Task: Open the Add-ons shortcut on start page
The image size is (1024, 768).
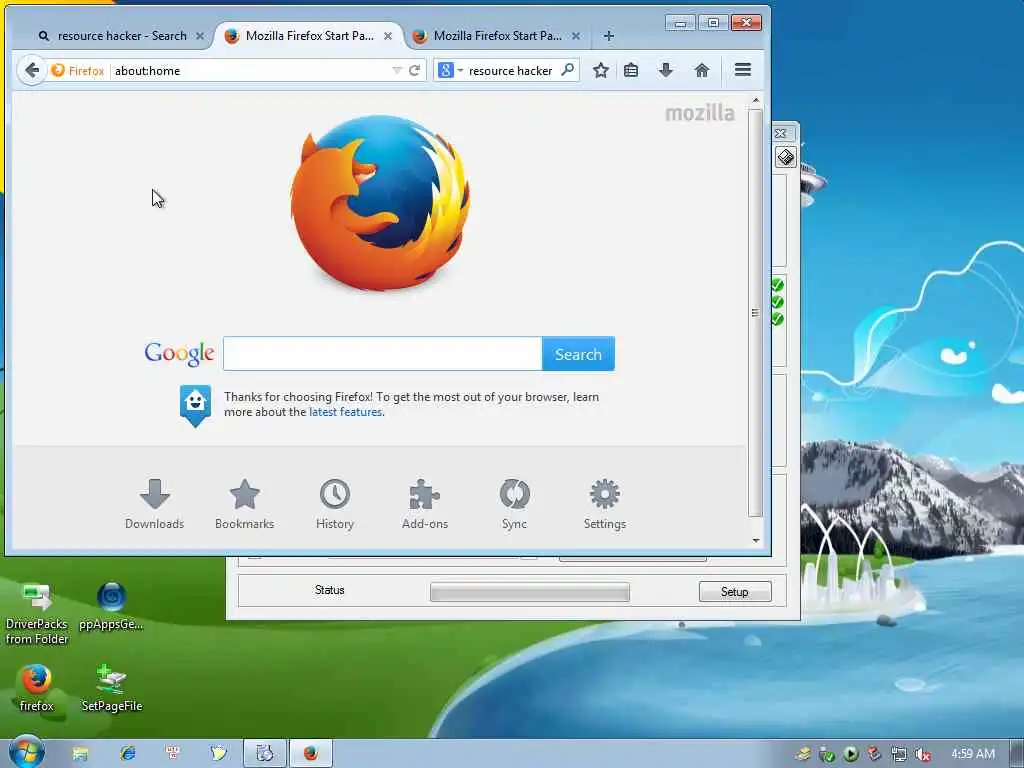Action: tap(425, 504)
